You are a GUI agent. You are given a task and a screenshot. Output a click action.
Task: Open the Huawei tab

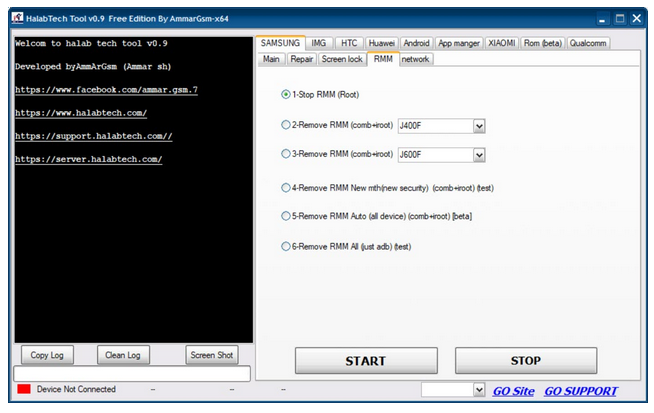[x=382, y=43]
